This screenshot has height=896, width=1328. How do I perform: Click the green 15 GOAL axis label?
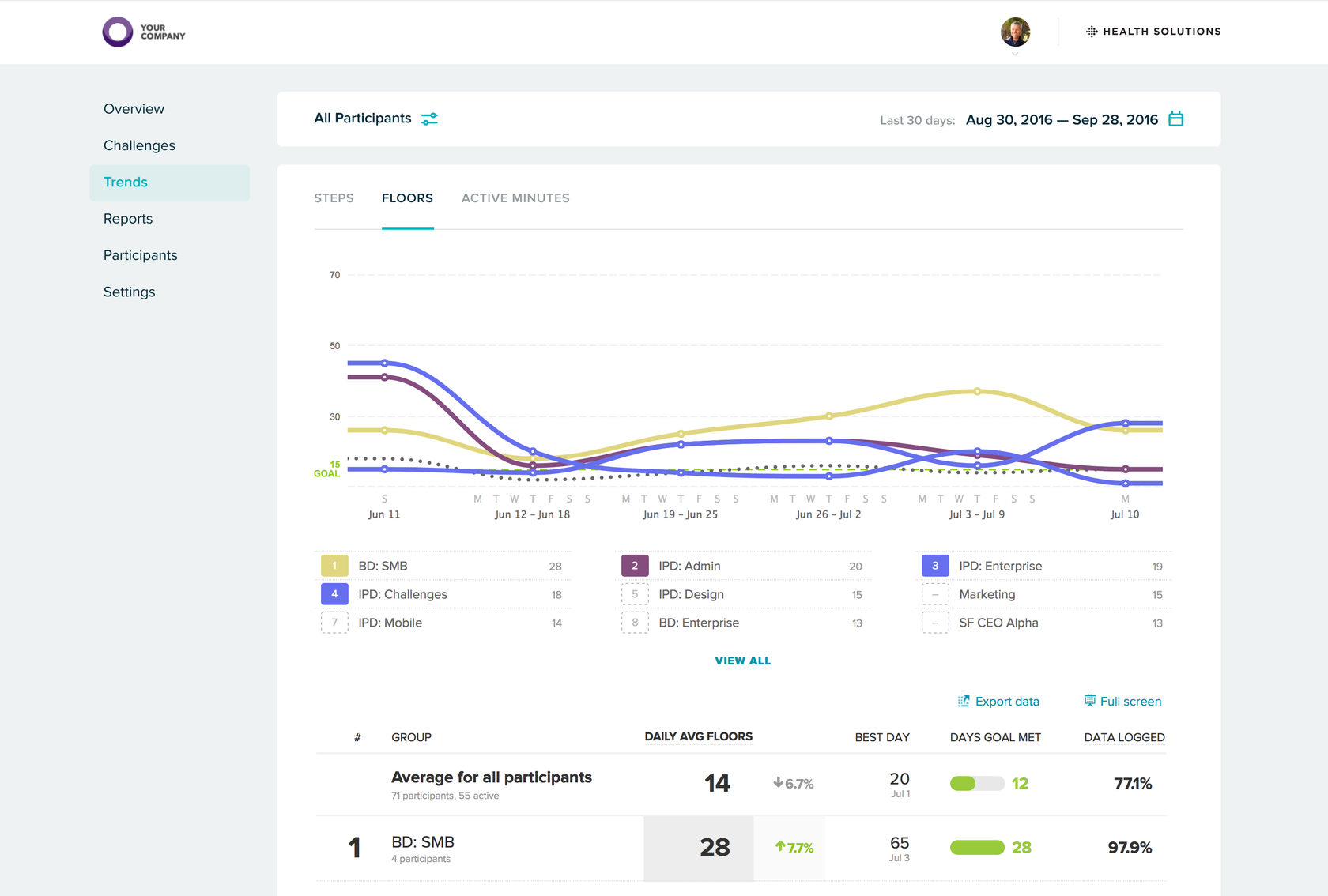pyautogui.click(x=327, y=469)
